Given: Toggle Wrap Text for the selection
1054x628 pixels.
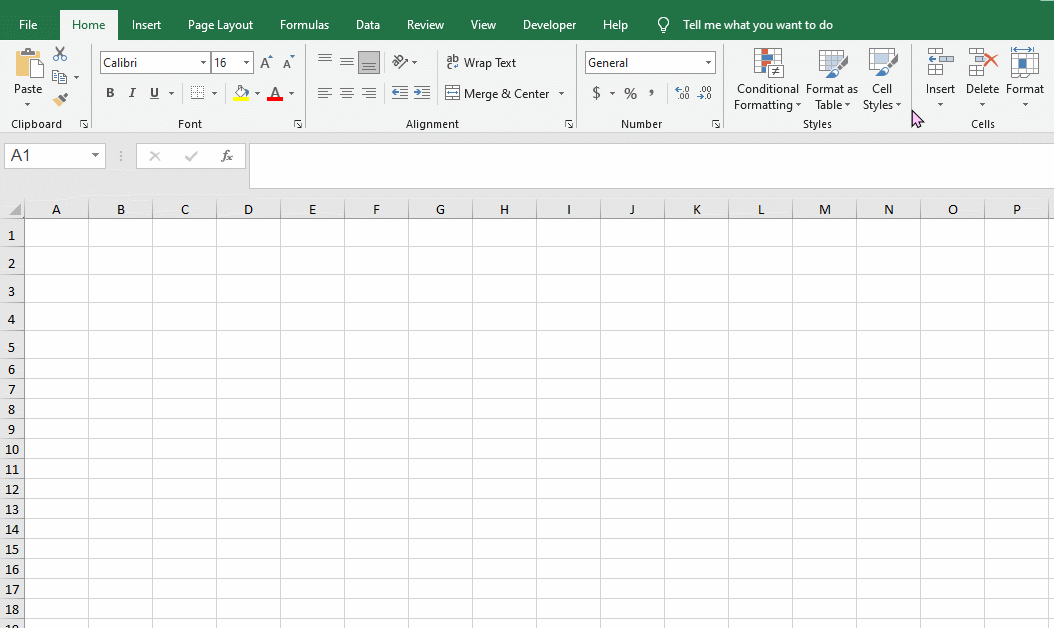Looking at the screenshot, I should (481, 62).
